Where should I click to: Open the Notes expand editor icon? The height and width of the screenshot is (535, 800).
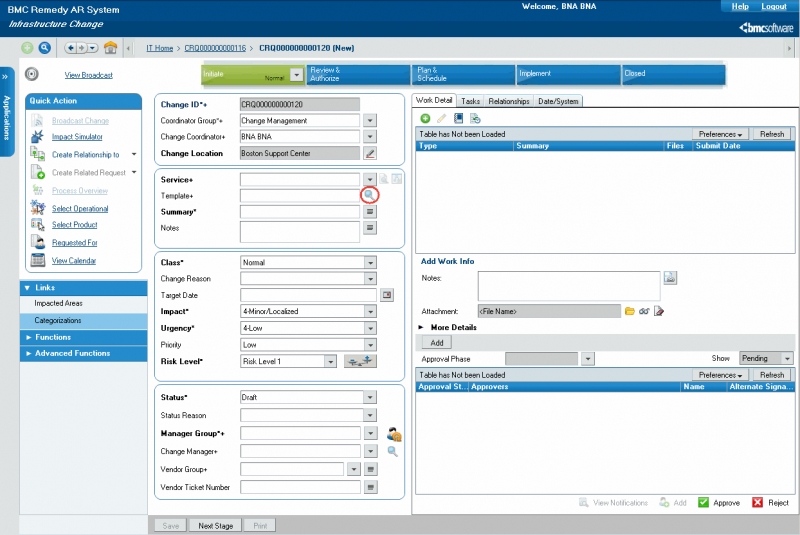[x=370, y=227]
